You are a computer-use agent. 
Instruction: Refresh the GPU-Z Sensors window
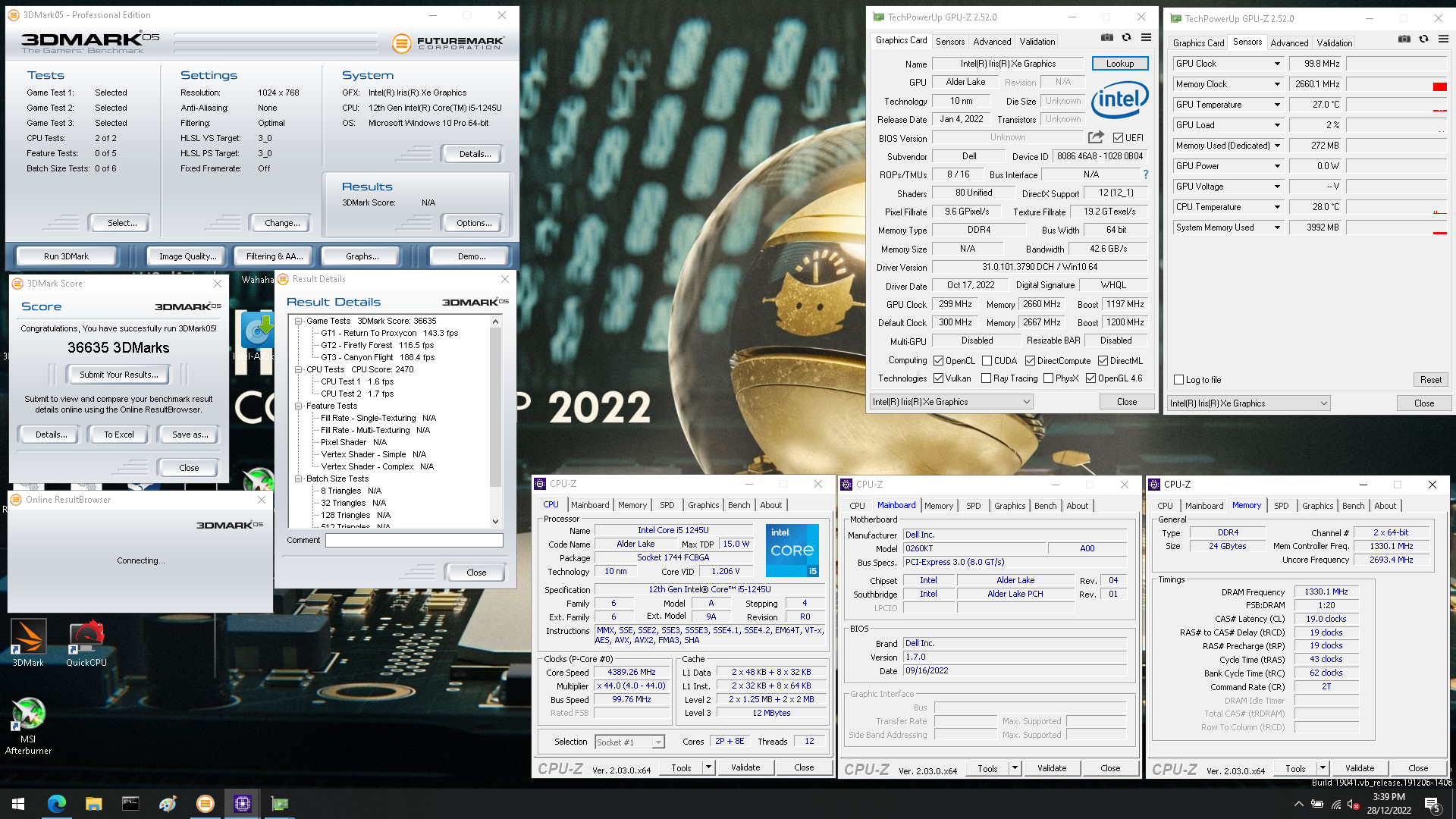[x=1423, y=39]
